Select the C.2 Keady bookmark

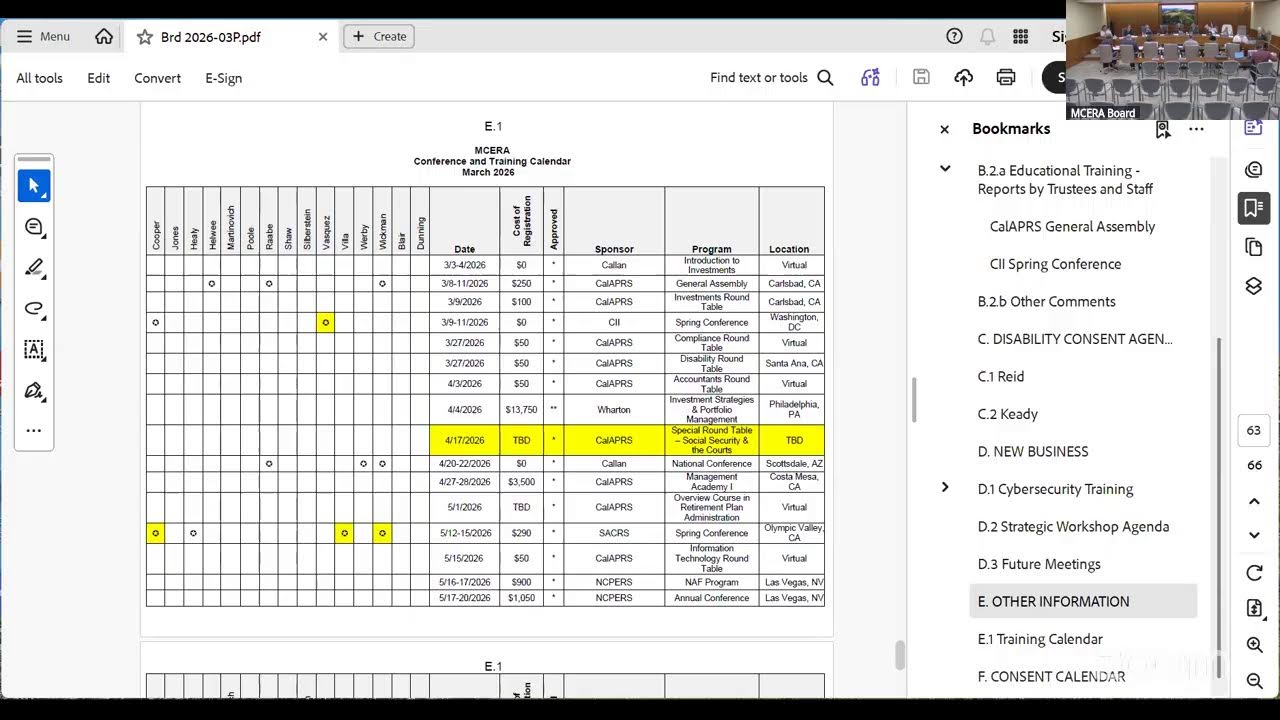[x=1008, y=414]
